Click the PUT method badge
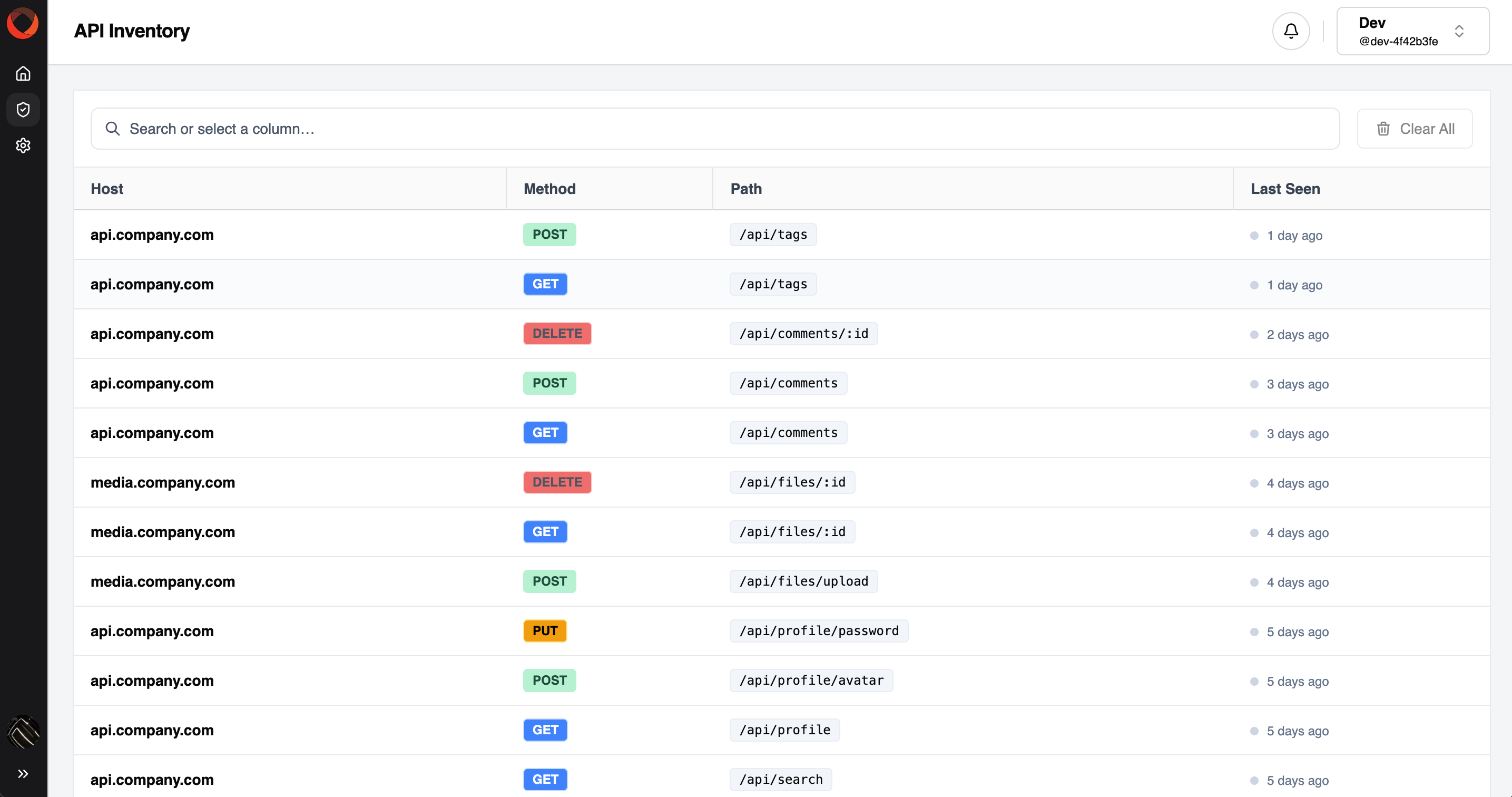 [x=545, y=630]
